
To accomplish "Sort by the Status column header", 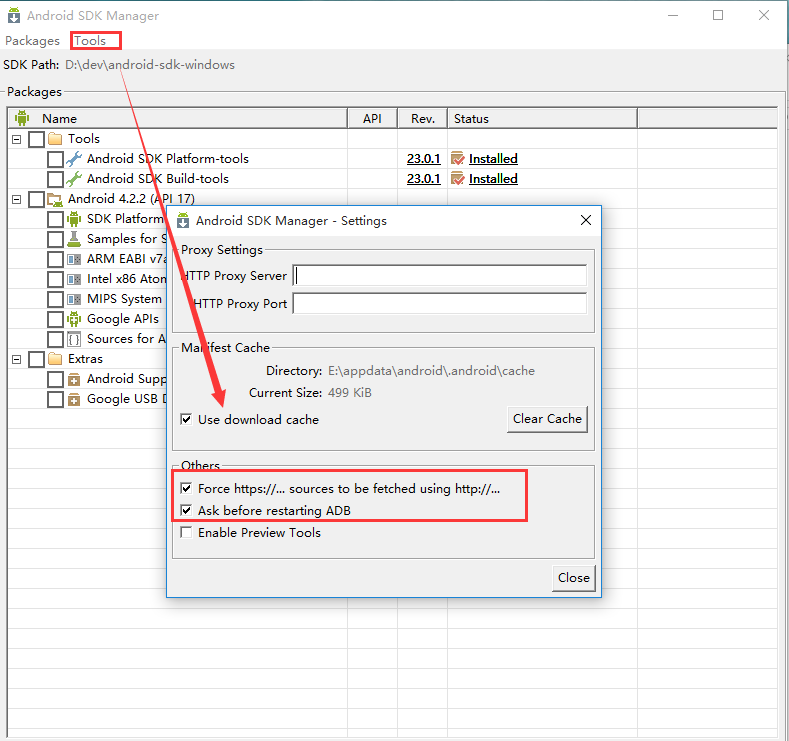I will [542, 119].
